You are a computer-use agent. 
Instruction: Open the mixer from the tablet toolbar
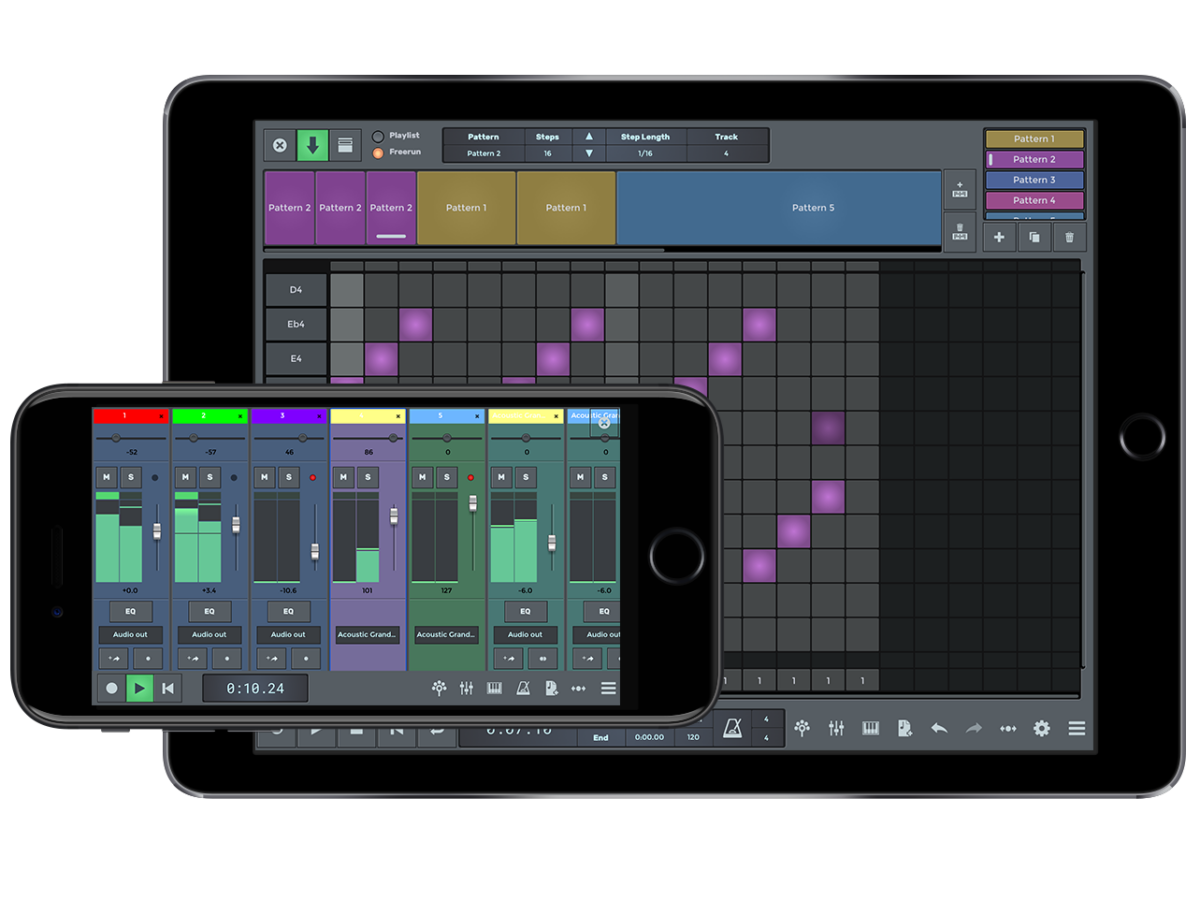(x=836, y=729)
